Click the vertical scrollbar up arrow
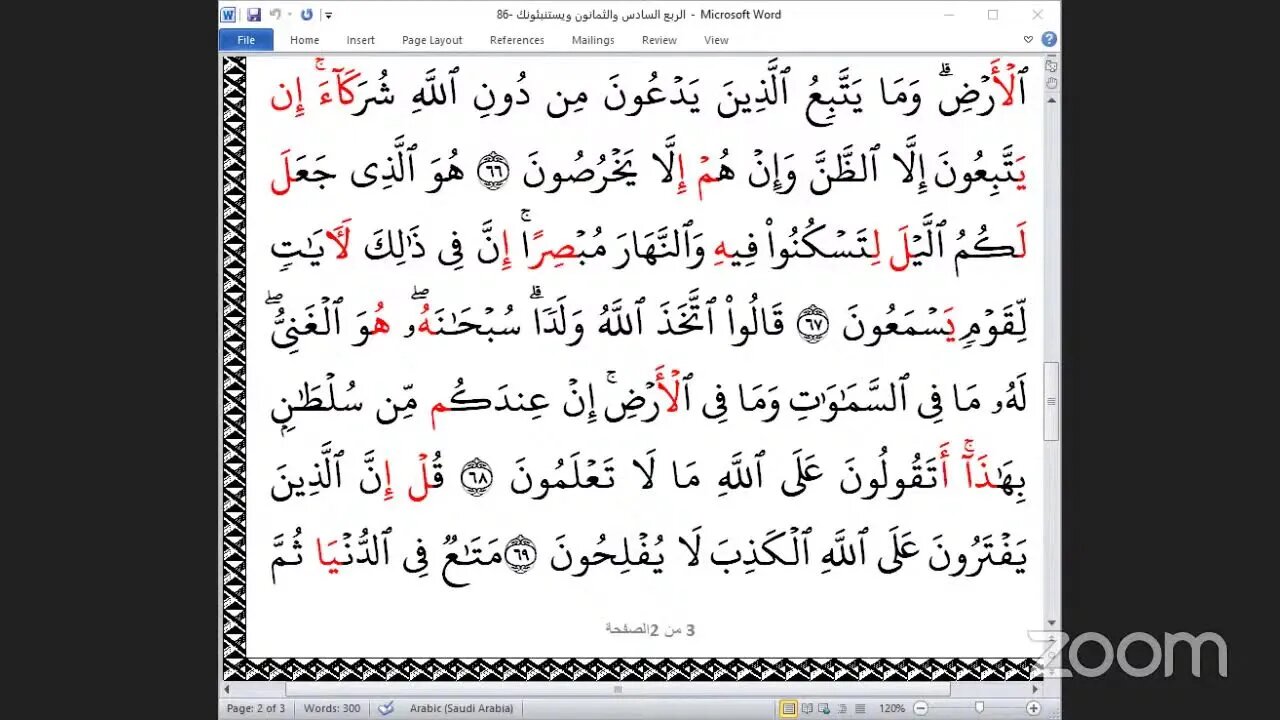Image resolution: width=1280 pixels, height=720 pixels. tap(1051, 99)
